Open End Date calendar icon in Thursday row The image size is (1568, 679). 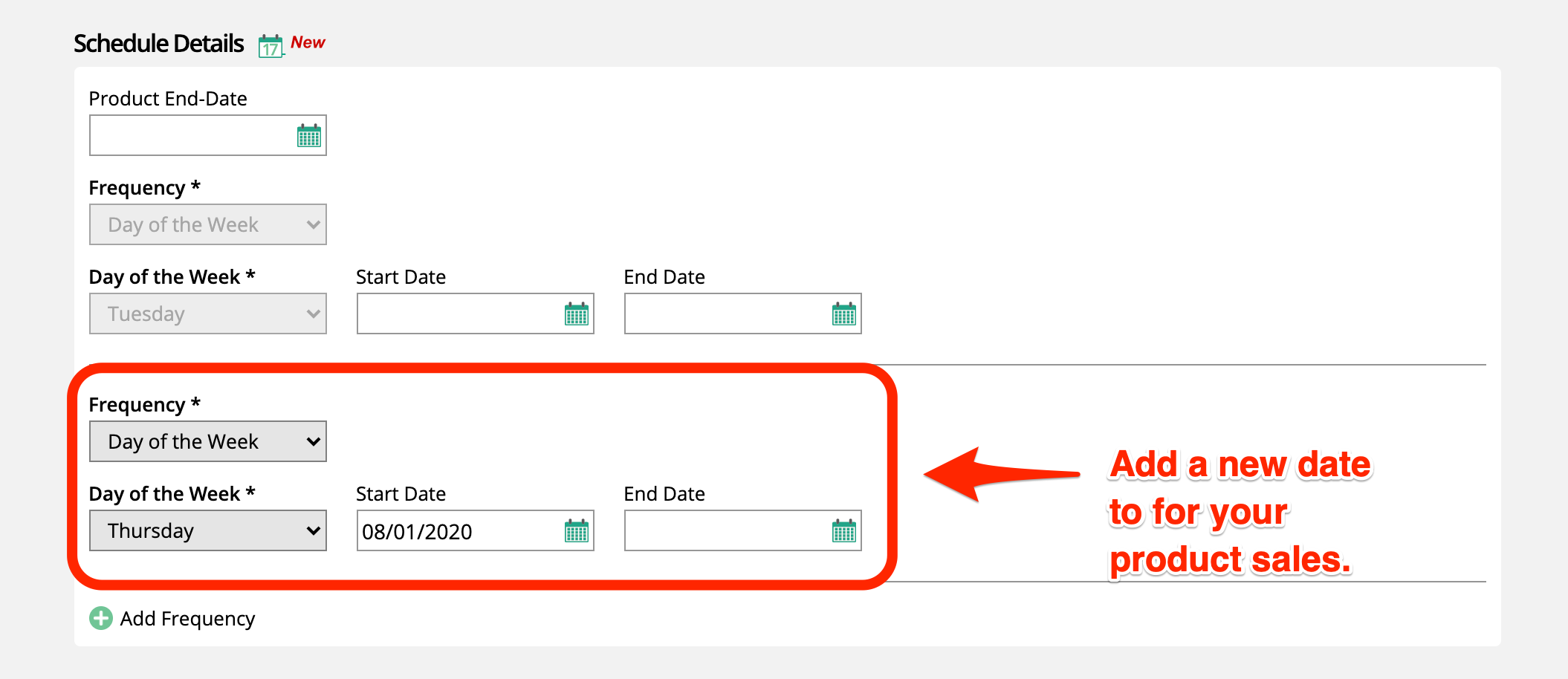(843, 531)
